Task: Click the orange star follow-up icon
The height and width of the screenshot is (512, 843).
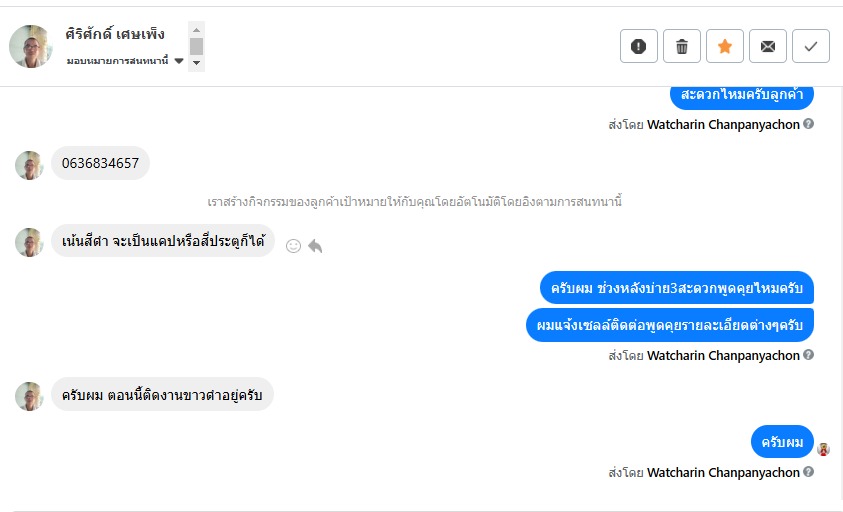Action: 725,46
